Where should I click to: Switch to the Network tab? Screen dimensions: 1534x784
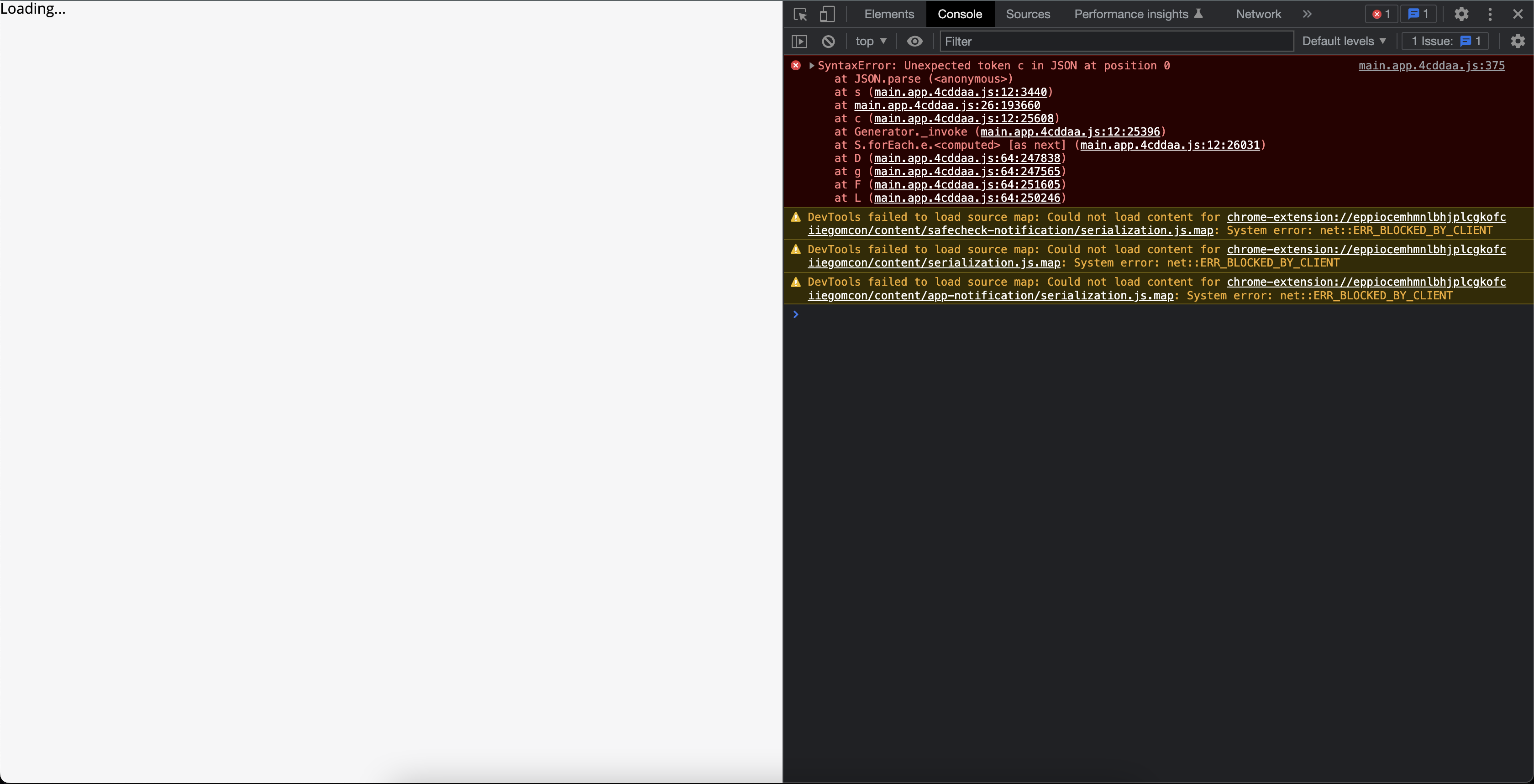[1258, 14]
